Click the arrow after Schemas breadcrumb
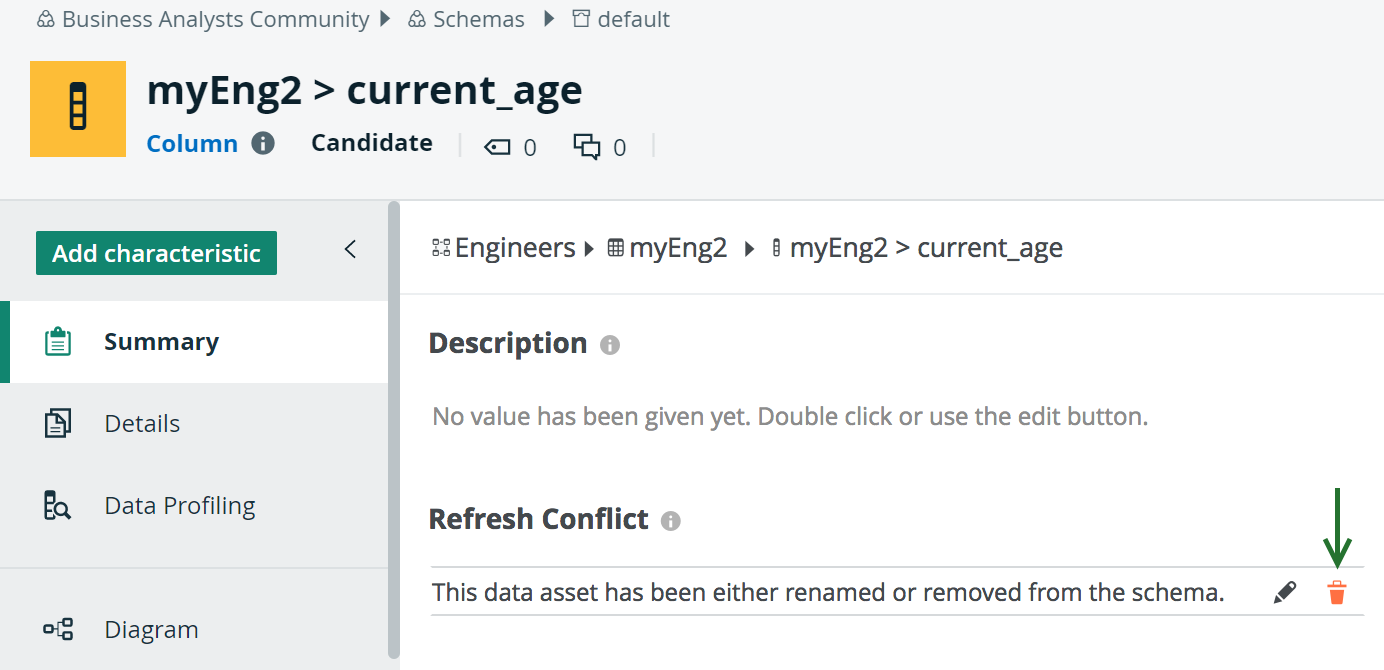Screen dimensions: 1384x670 tap(548, 19)
